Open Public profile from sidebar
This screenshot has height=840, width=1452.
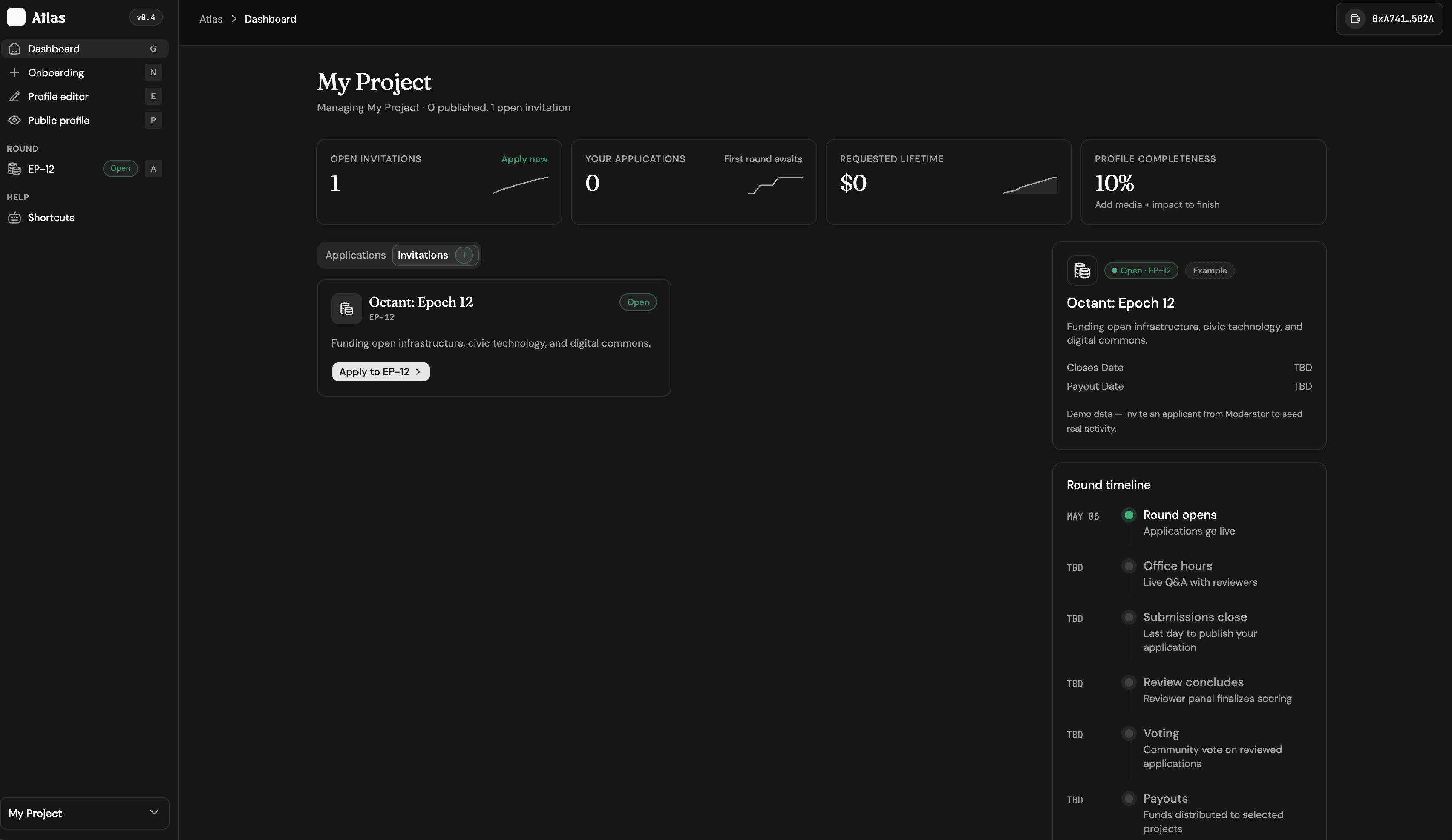85,121
